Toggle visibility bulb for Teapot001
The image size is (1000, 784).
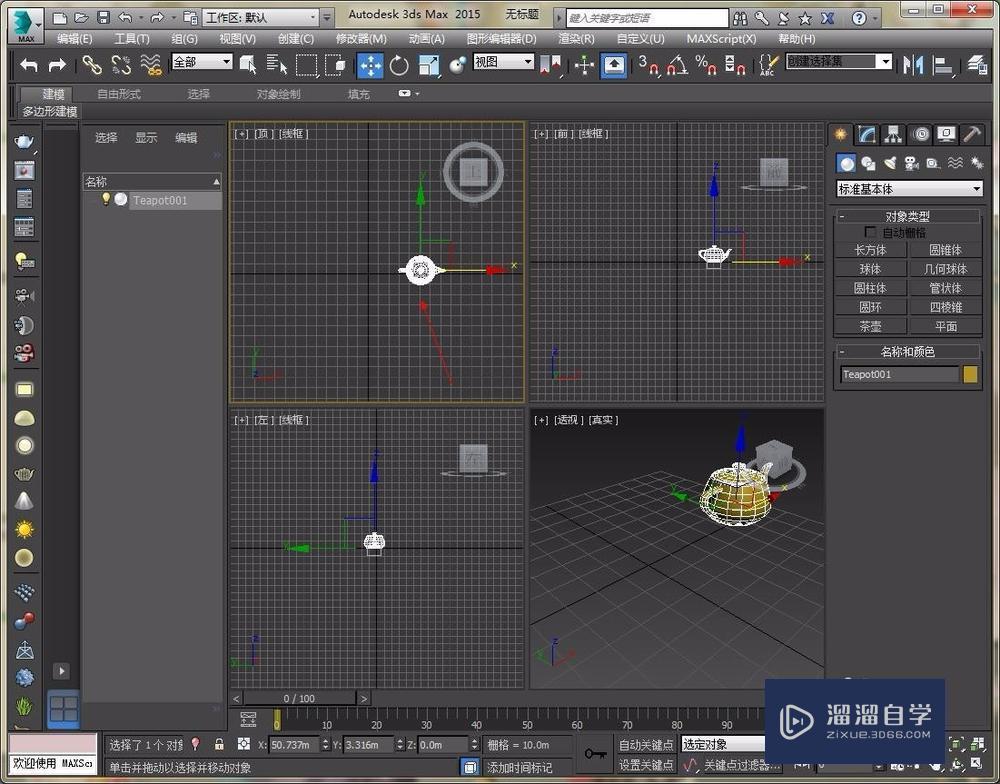pyautogui.click(x=105, y=200)
